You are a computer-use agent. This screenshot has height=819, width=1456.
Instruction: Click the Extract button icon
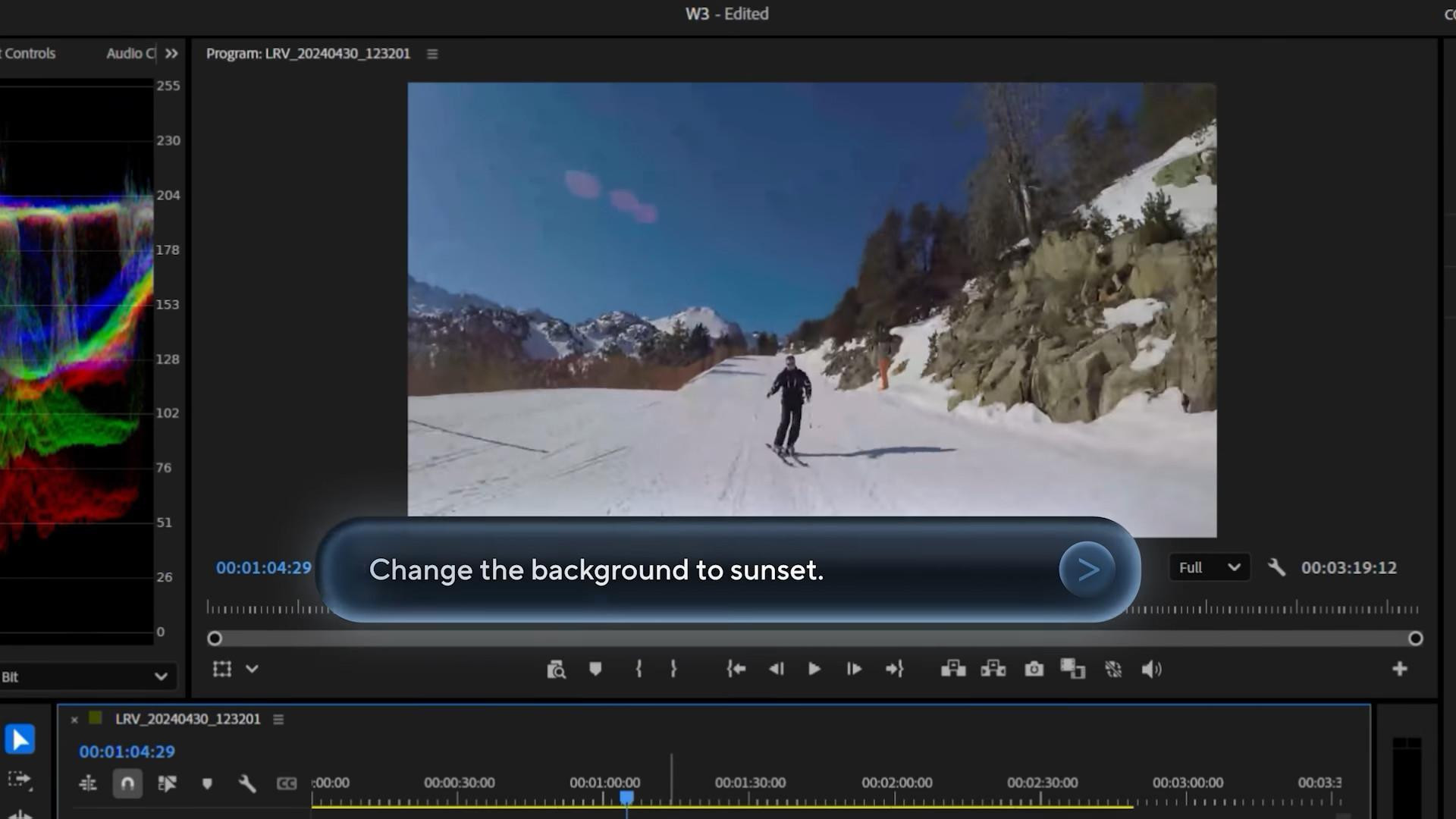(993, 669)
